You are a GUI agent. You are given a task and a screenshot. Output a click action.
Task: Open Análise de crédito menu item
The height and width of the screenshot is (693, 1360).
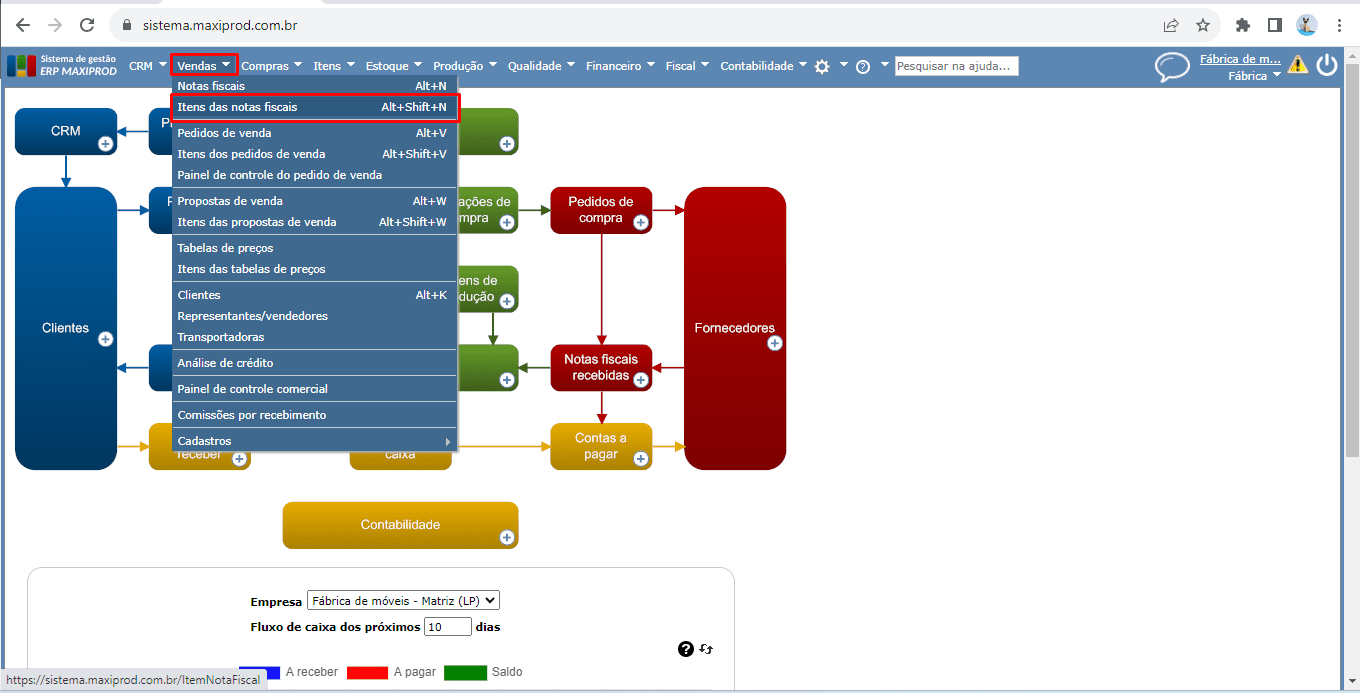(x=314, y=363)
